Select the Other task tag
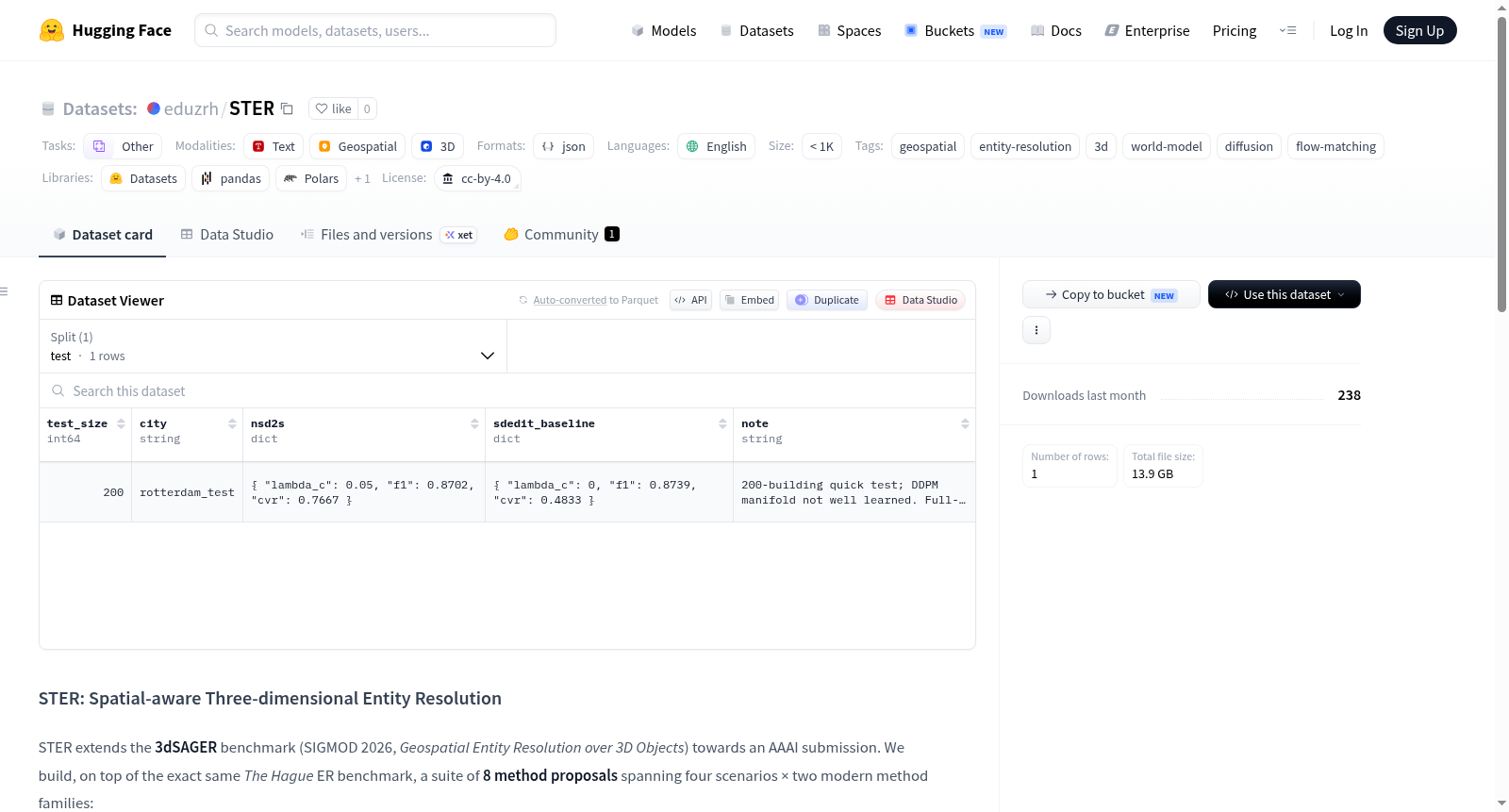The width and height of the screenshot is (1509, 812). coord(124,146)
